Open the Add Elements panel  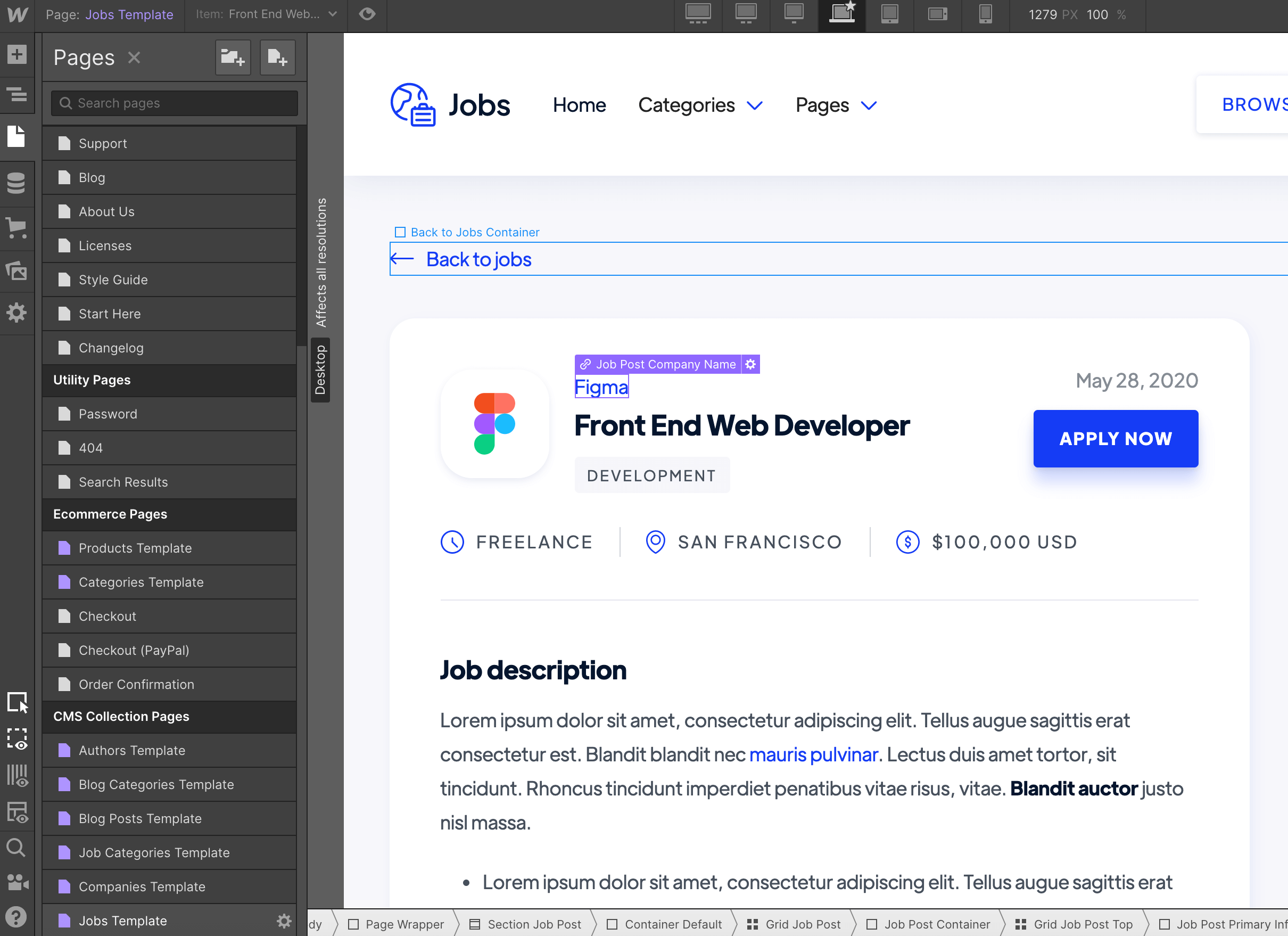pos(17,54)
